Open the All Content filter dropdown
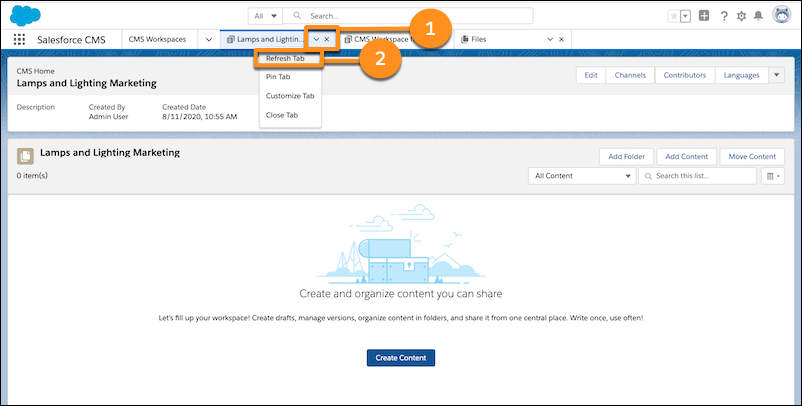802x406 pixels. pos(582,176)
